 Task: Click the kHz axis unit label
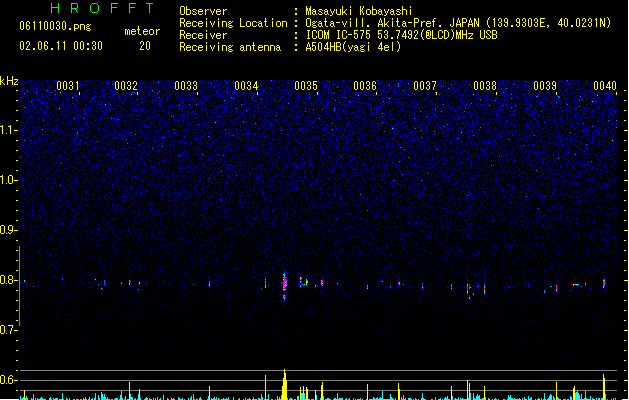click(x=9, y=81)
